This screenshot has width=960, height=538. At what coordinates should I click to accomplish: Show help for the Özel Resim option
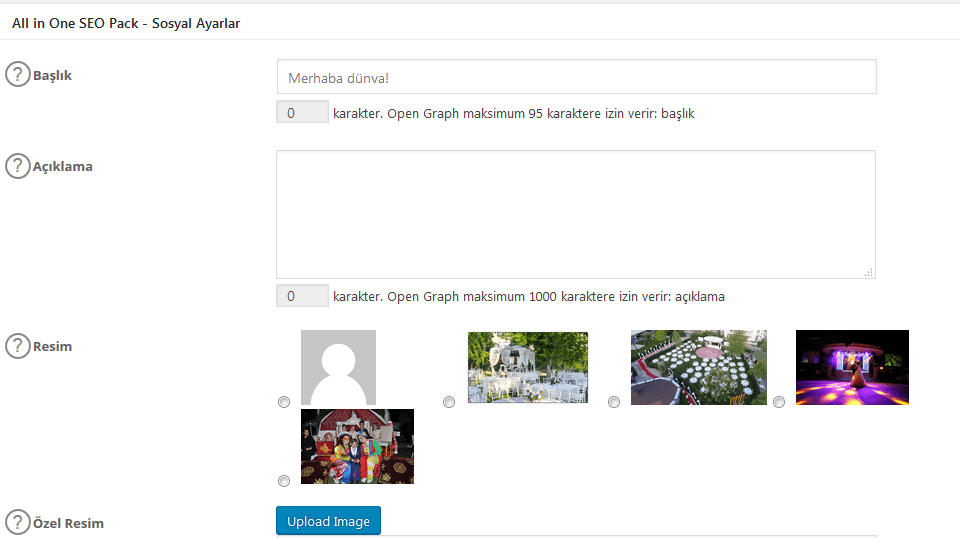(x=18, y=522)
